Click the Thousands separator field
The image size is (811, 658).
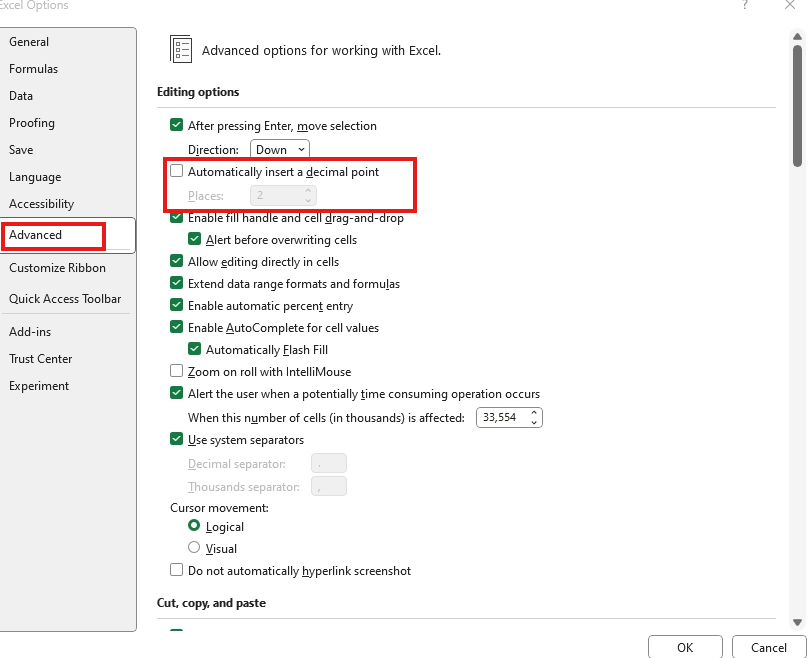[328, 486]
